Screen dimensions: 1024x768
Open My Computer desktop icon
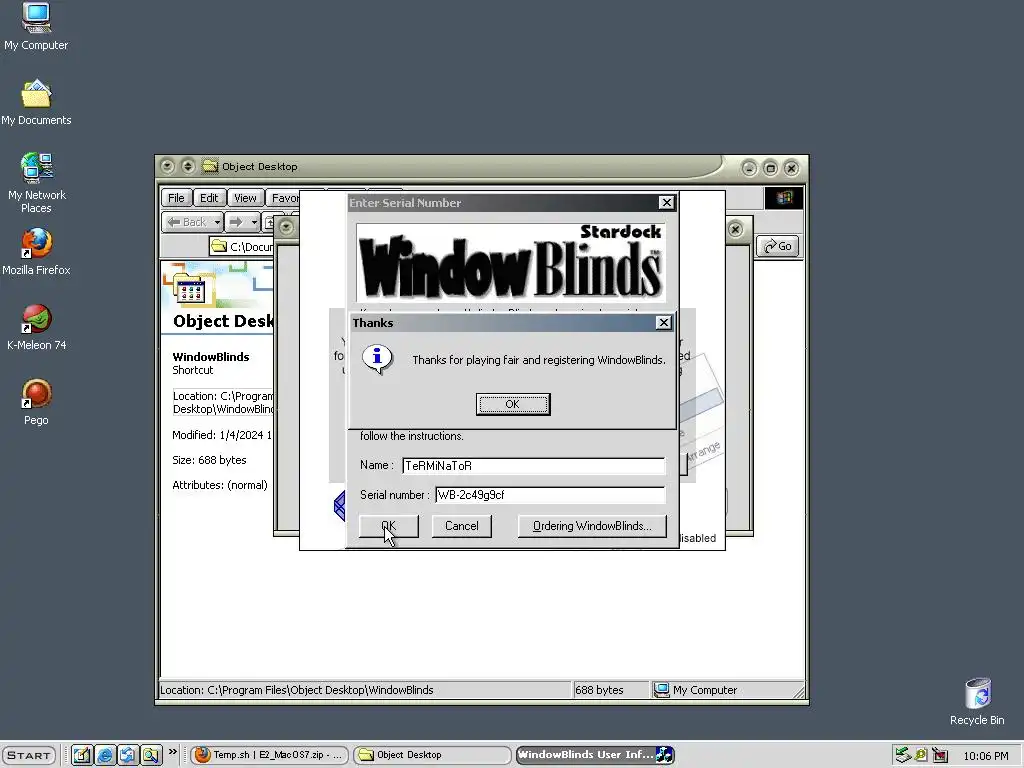(x=36, y=26)
